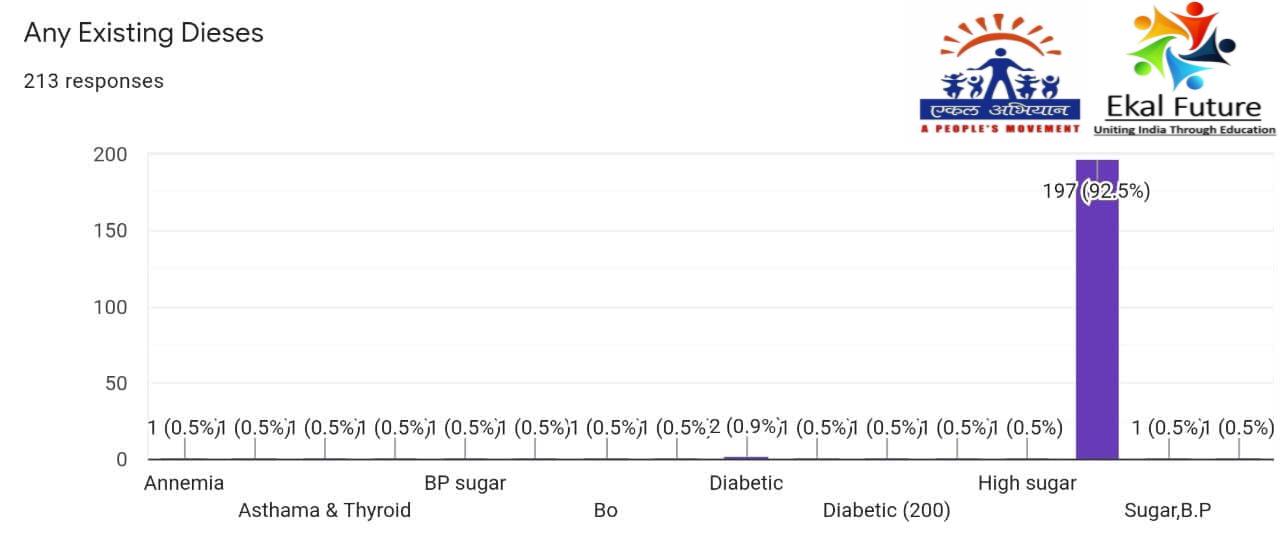Viewport: 1280px width, 560px height.
Task: Select the "Ekal Future" brand name text
Action: point(1183,107)
